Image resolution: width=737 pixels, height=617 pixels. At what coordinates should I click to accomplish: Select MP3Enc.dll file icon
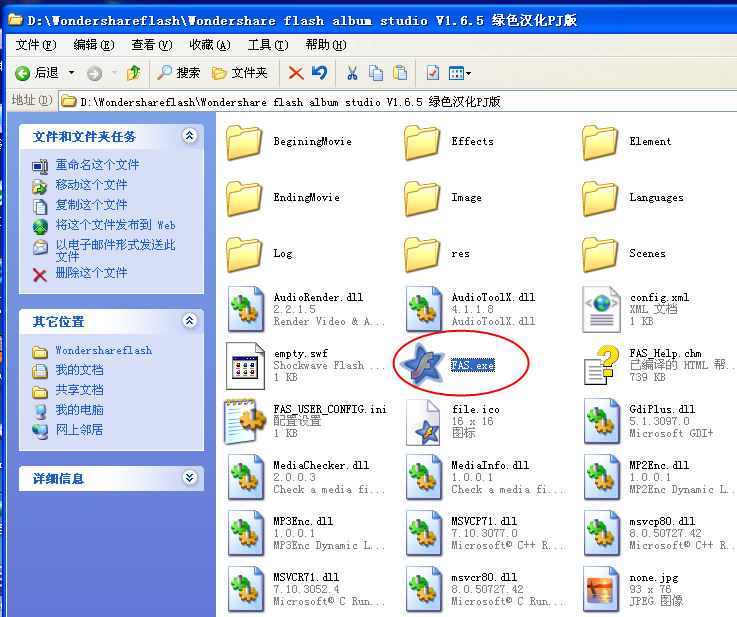pos(245,533)
